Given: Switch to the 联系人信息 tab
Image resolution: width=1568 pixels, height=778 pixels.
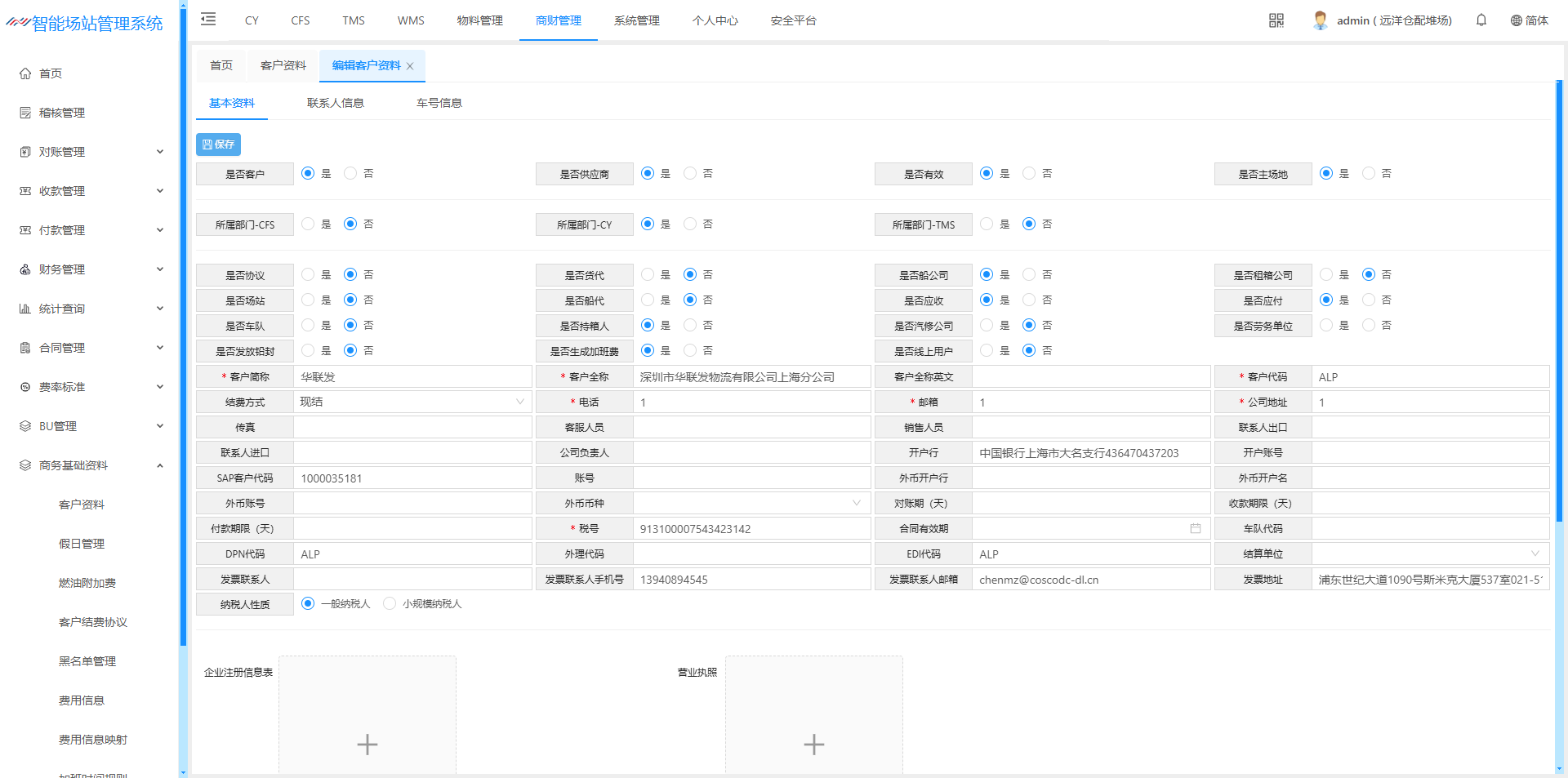Looking at the screenshot, I should (x=335, y=103).
